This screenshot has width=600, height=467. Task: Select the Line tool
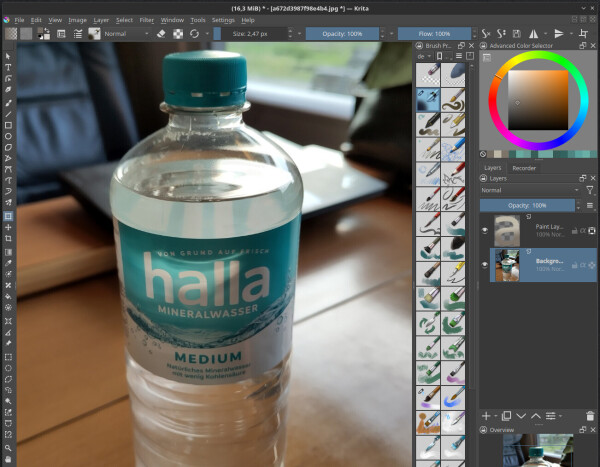[8, 114]
